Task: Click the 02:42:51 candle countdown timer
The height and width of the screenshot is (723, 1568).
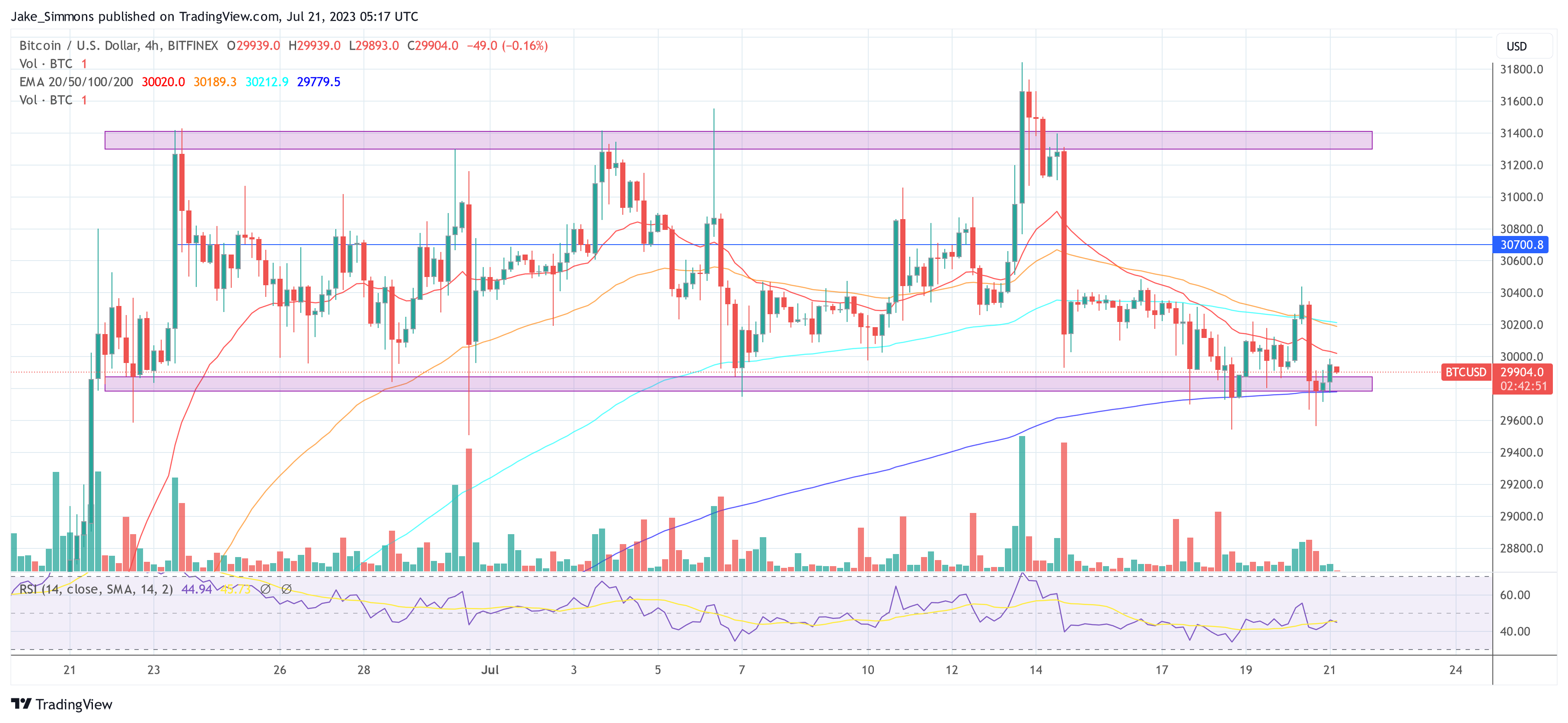Action: click(x=1523, y=386)
